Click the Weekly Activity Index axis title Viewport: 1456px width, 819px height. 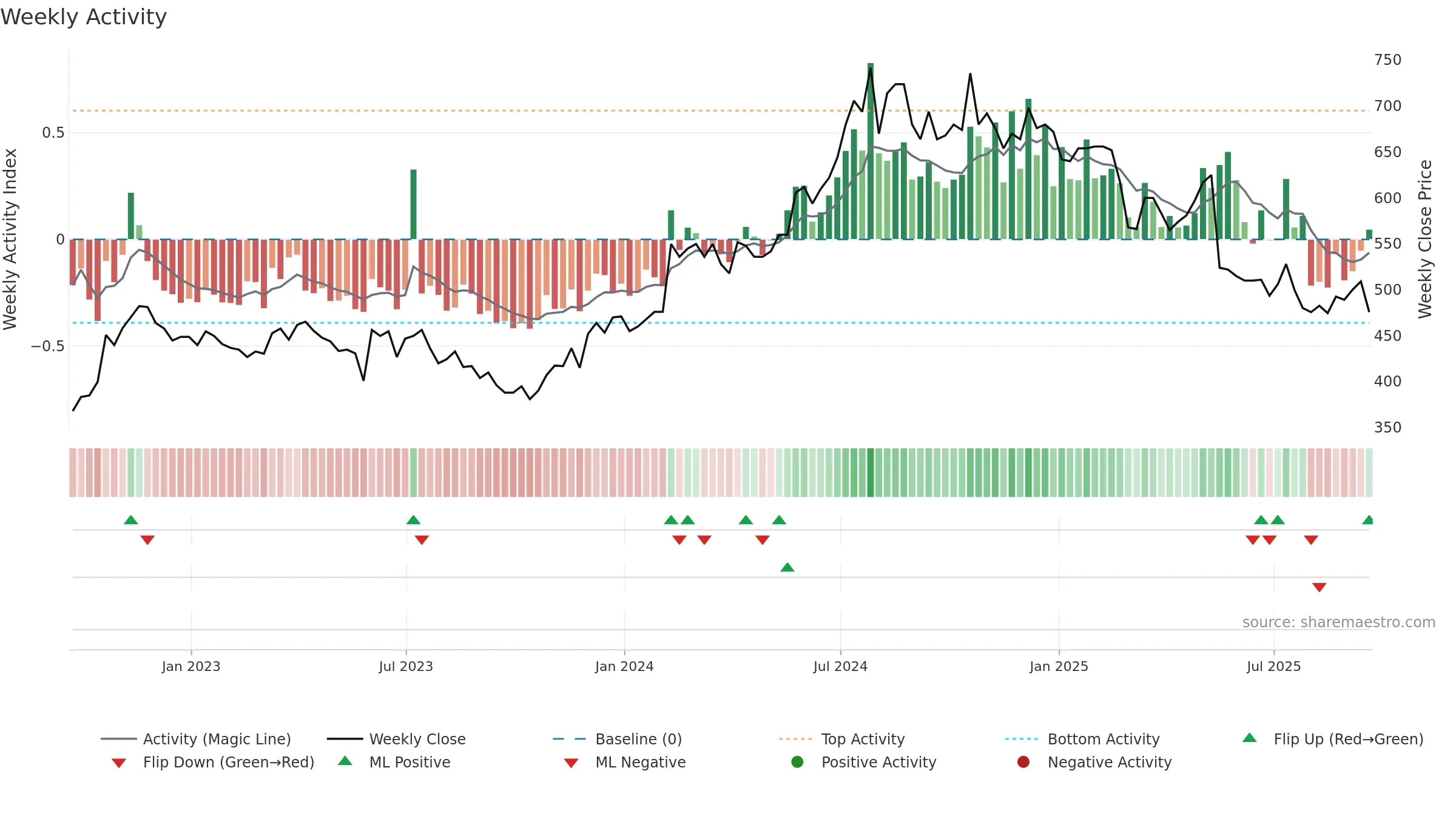coord(10,239)
